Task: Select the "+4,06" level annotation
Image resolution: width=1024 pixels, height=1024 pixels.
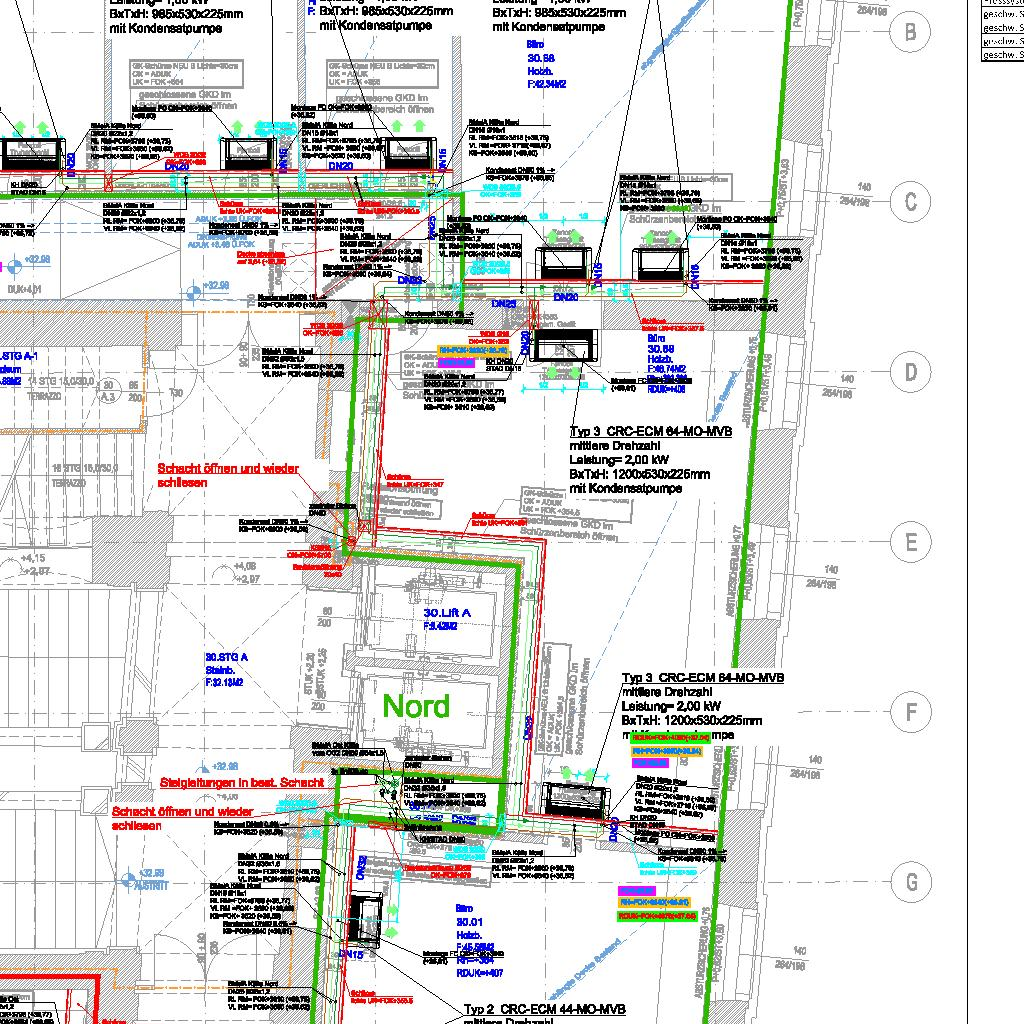Action: pyautogui.click(x=244, y=566)
